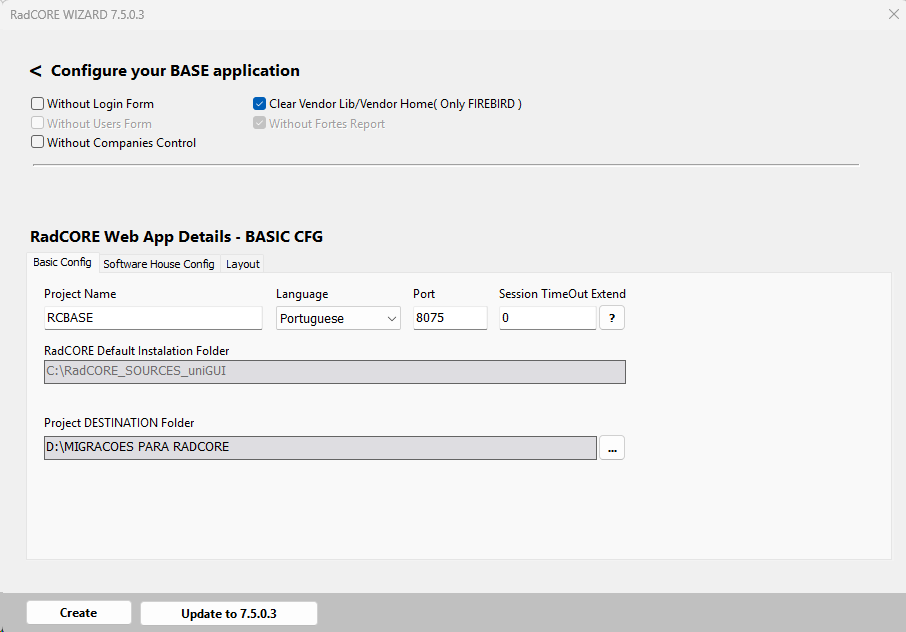Close the RadCORE Wizard window
Viewport: 906px width, 632px height.
pos(893,14)
